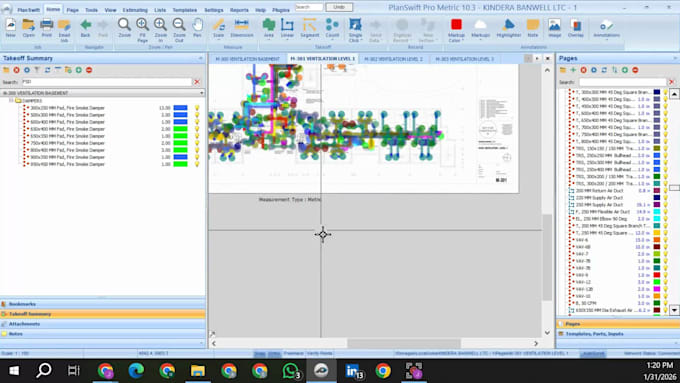This screenshot has width=680, height=383.
Task: Click the Print icon in ribbon
Action: point(46,25)
